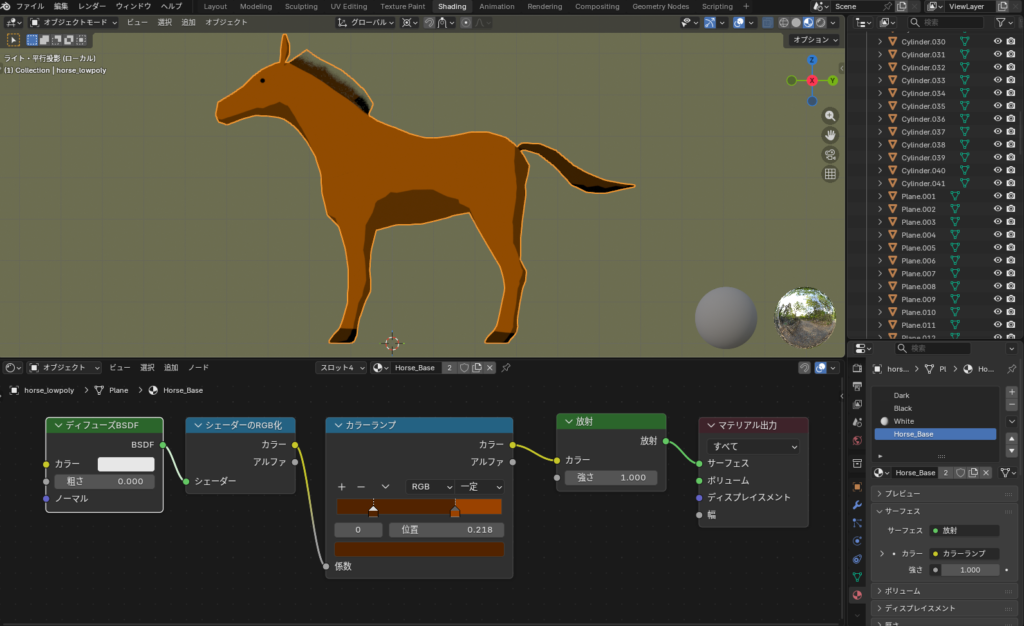The height and width of the screenshot is (626, 1024).
Task: Click the camera view gizmo icon
Action: [830, 154]
